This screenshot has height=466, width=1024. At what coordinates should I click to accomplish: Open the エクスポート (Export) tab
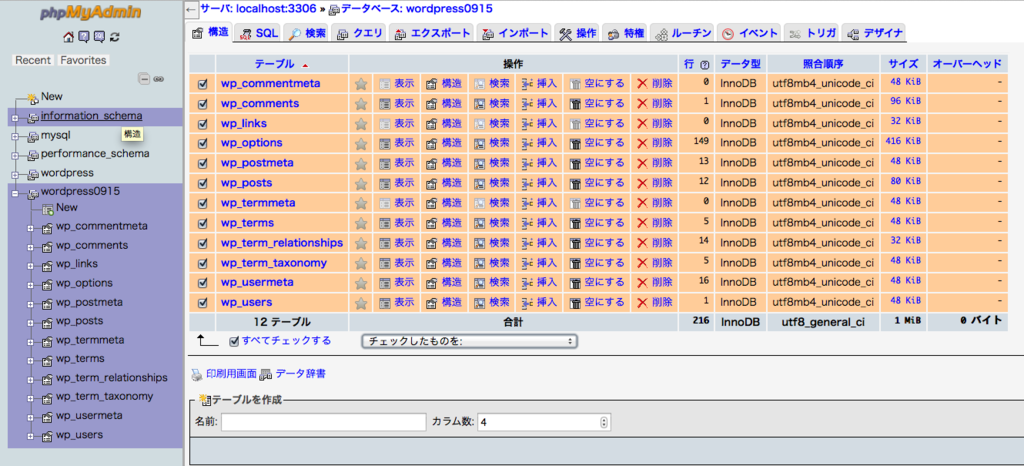(x=432, y=33)
